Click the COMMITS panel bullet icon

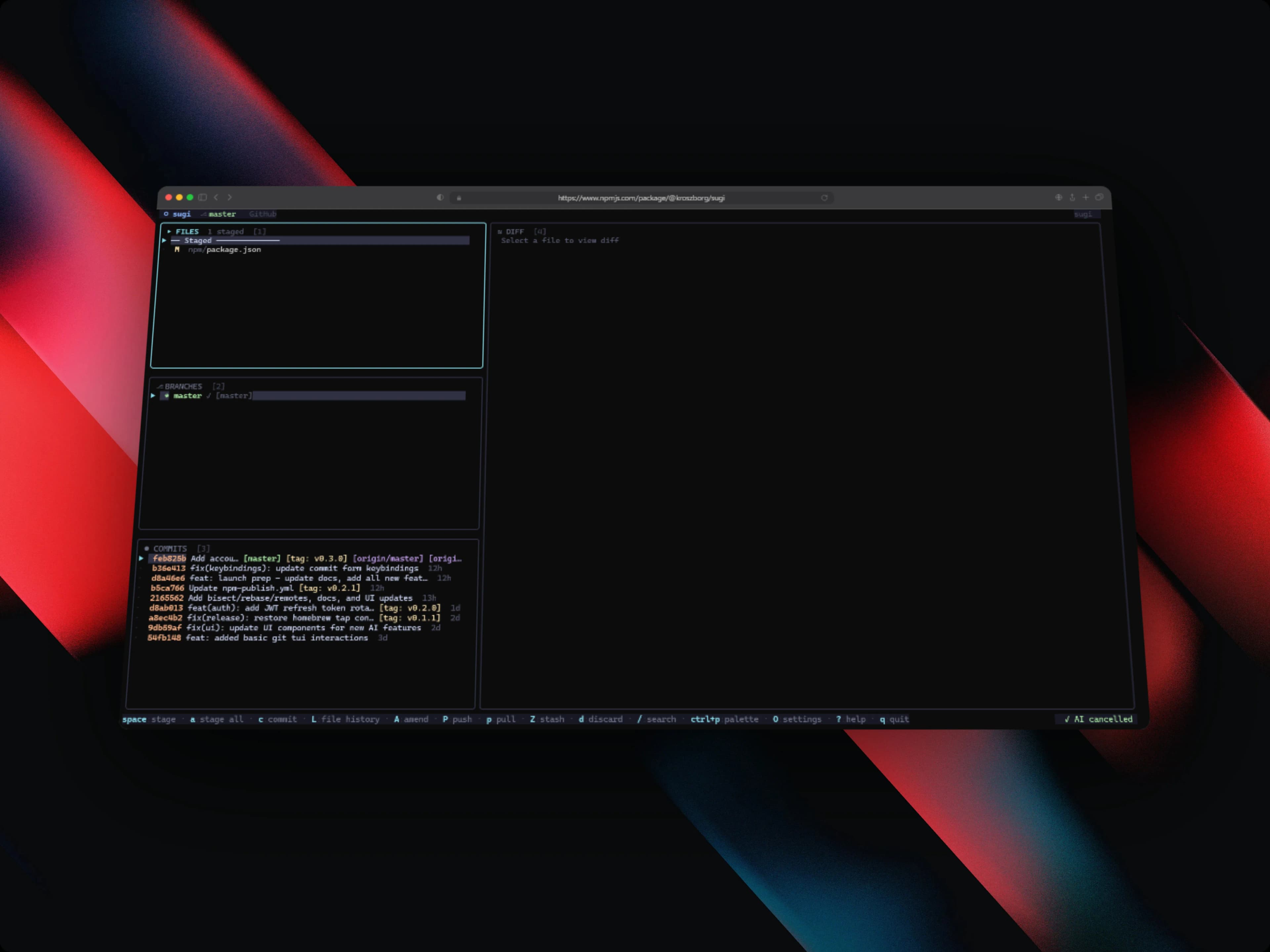click(147, 549)
